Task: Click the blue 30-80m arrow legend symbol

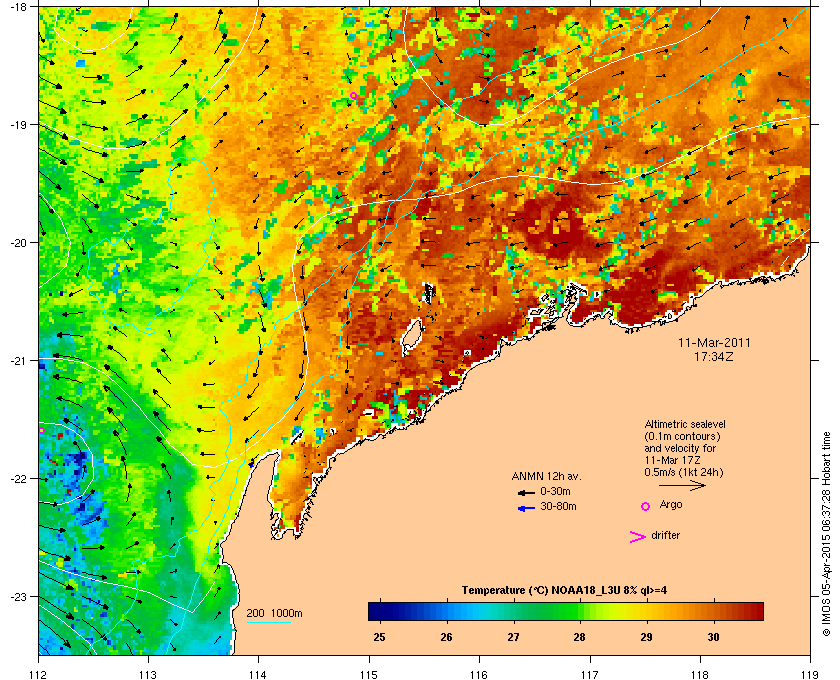Action: tap(526, 508)
